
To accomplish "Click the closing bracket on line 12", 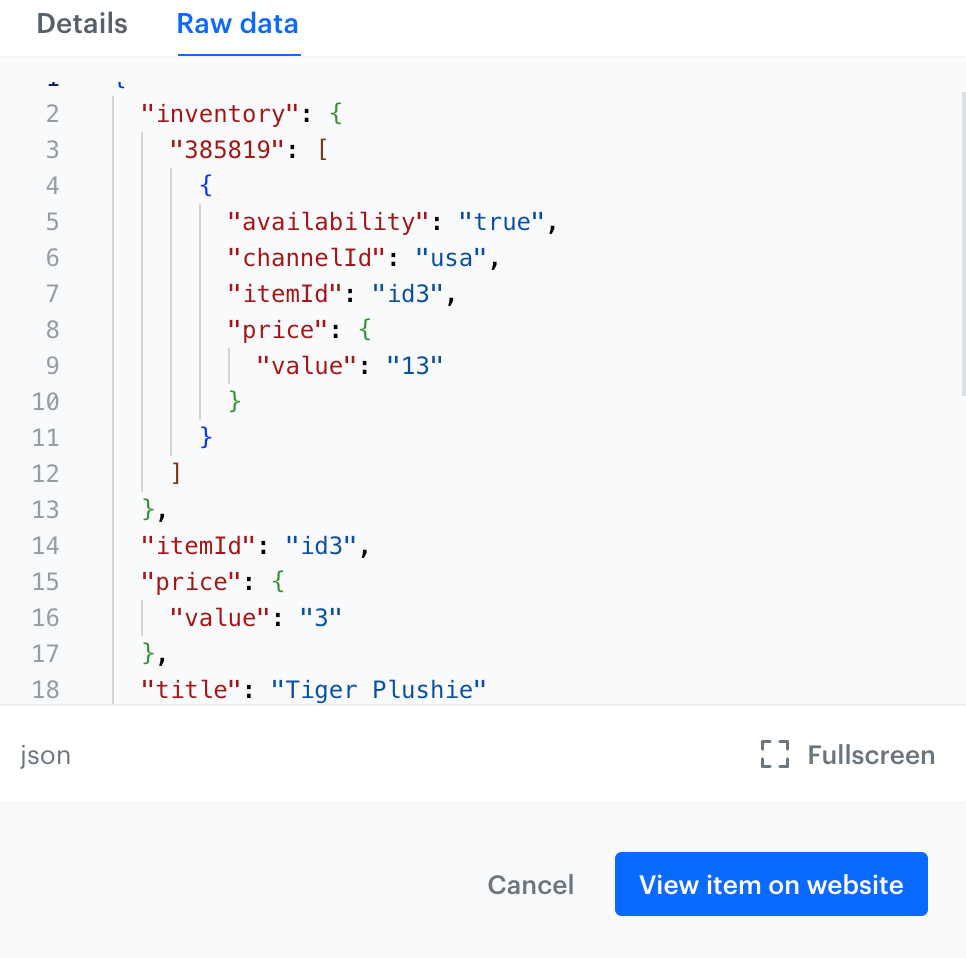I will click(176, 473).
